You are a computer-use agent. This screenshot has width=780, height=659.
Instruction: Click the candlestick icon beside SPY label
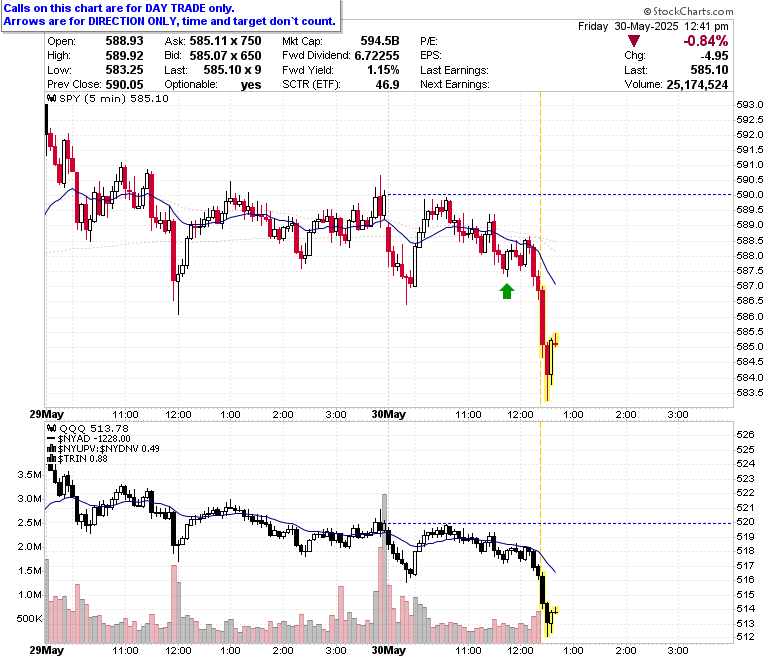click(51, 98)
